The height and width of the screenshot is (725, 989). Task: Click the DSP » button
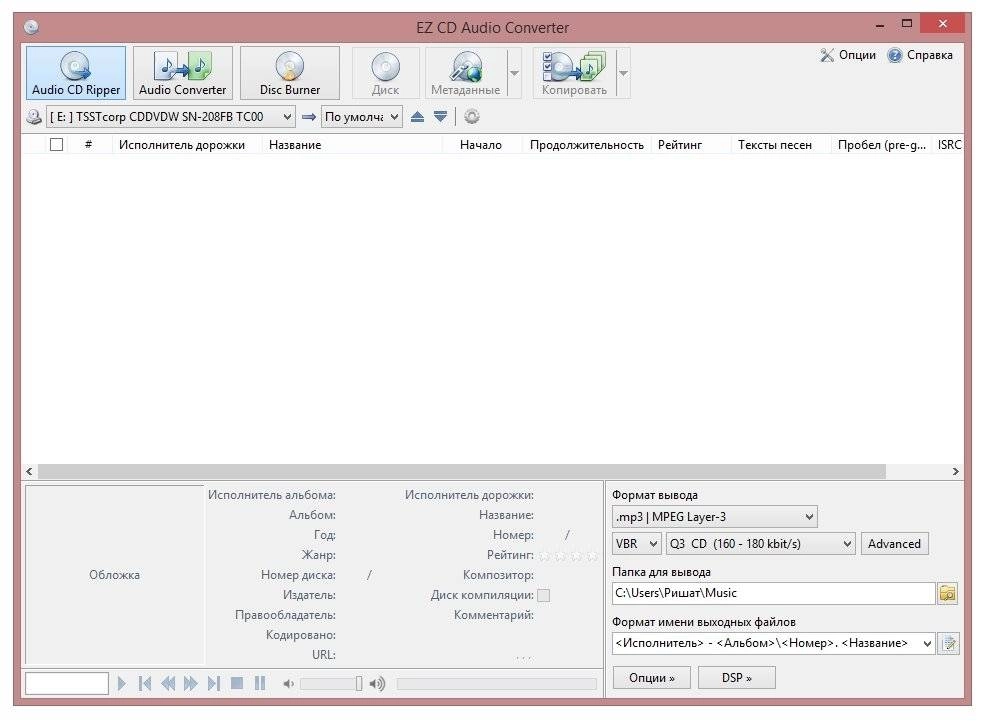click(737, 678)
